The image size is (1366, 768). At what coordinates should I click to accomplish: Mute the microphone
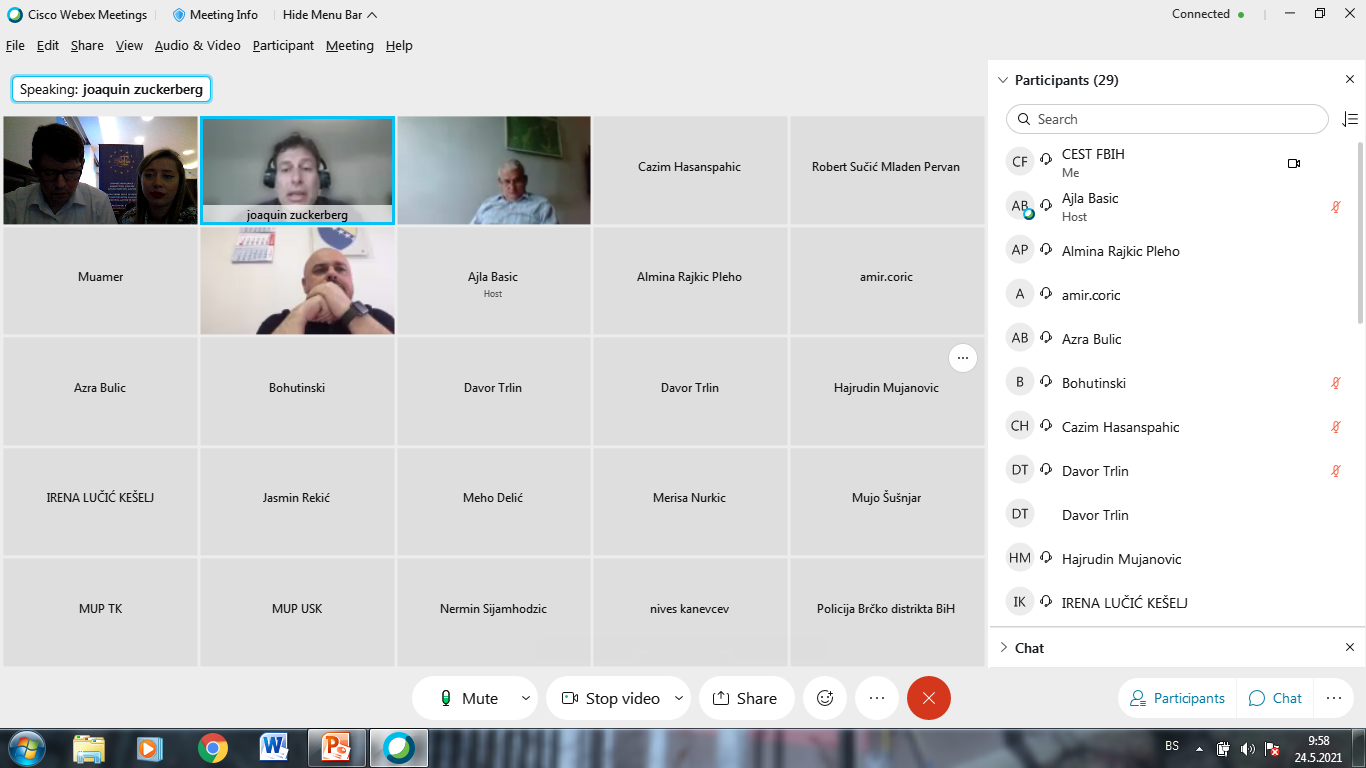(468, 698)
